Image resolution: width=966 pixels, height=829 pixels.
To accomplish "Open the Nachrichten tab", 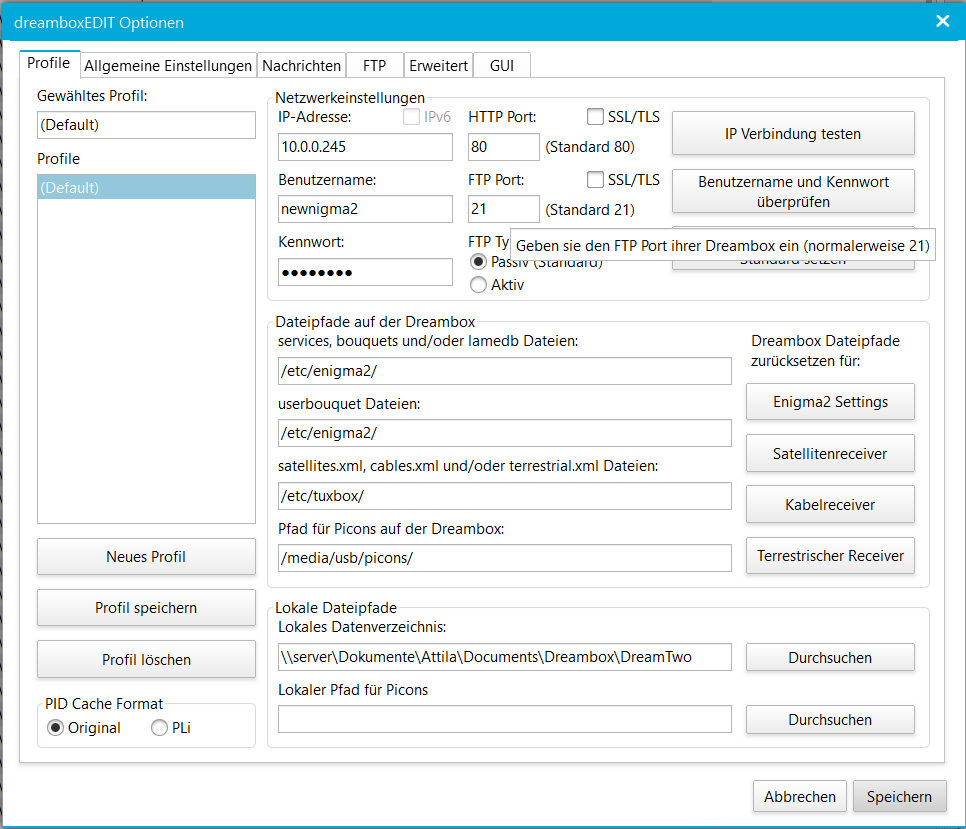I will coord(301,66).
